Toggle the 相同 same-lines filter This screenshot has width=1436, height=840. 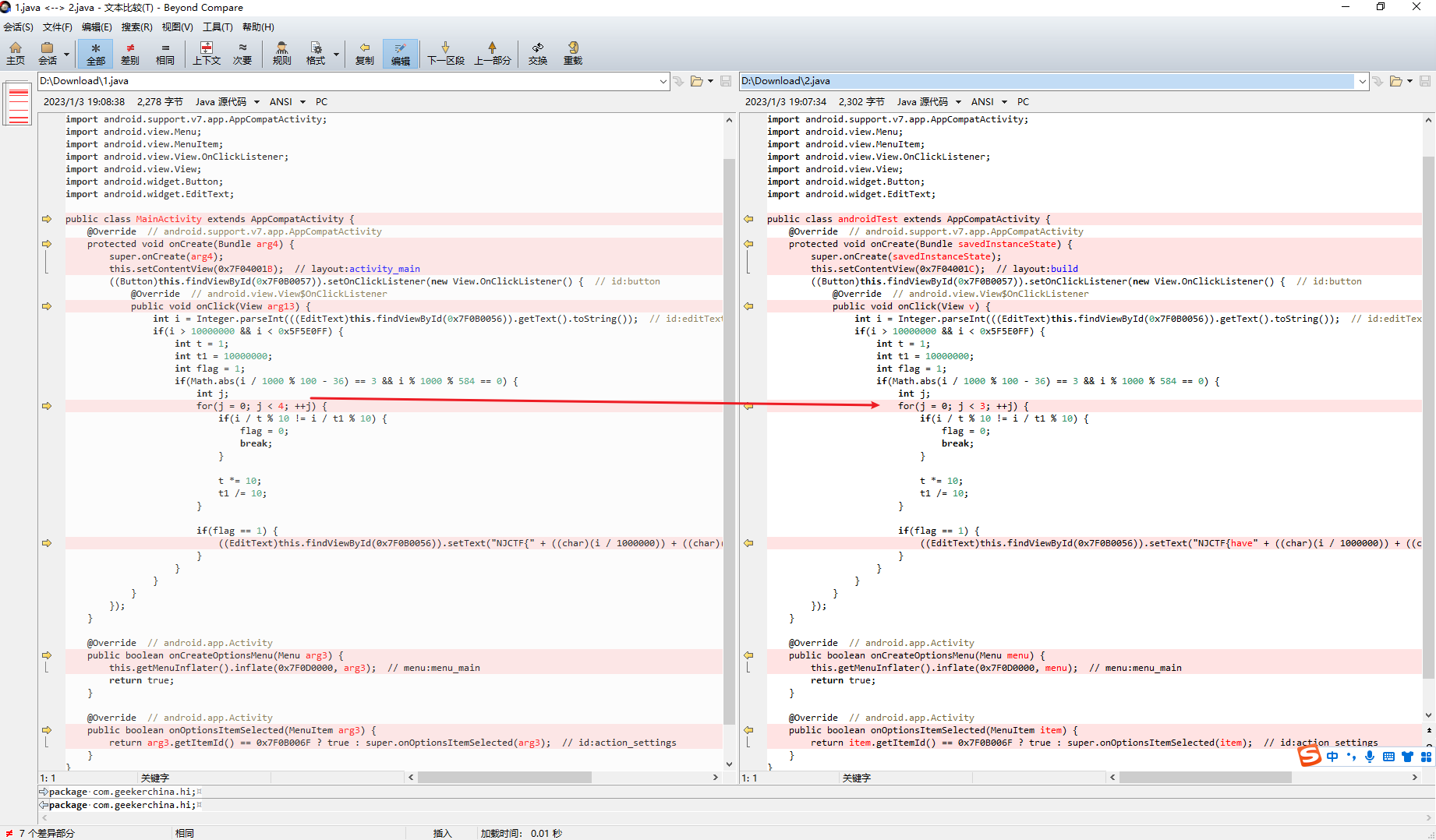(x=164, y=53)
